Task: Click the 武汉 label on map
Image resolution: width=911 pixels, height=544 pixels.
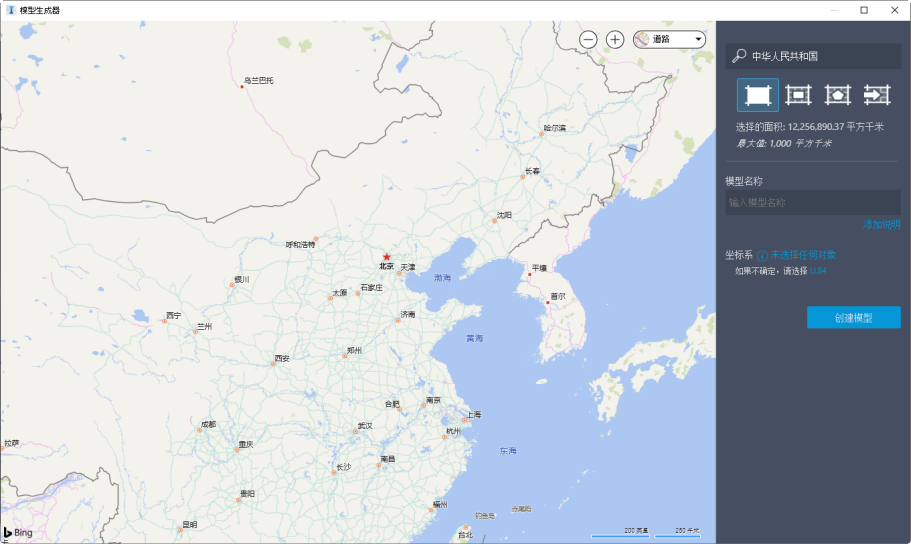Action: 365,426
